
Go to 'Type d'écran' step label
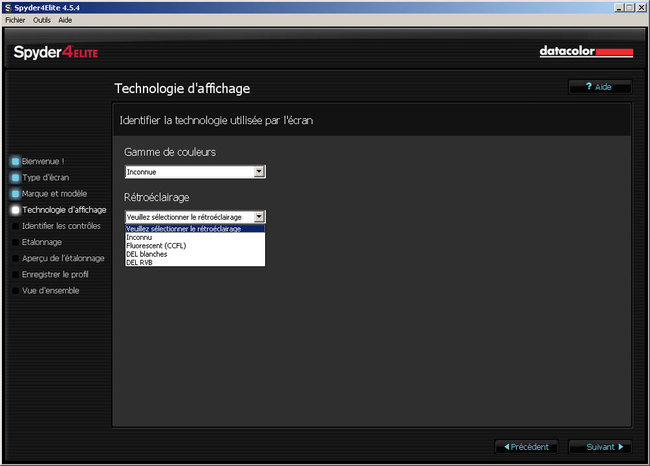(x=46, y=177)
